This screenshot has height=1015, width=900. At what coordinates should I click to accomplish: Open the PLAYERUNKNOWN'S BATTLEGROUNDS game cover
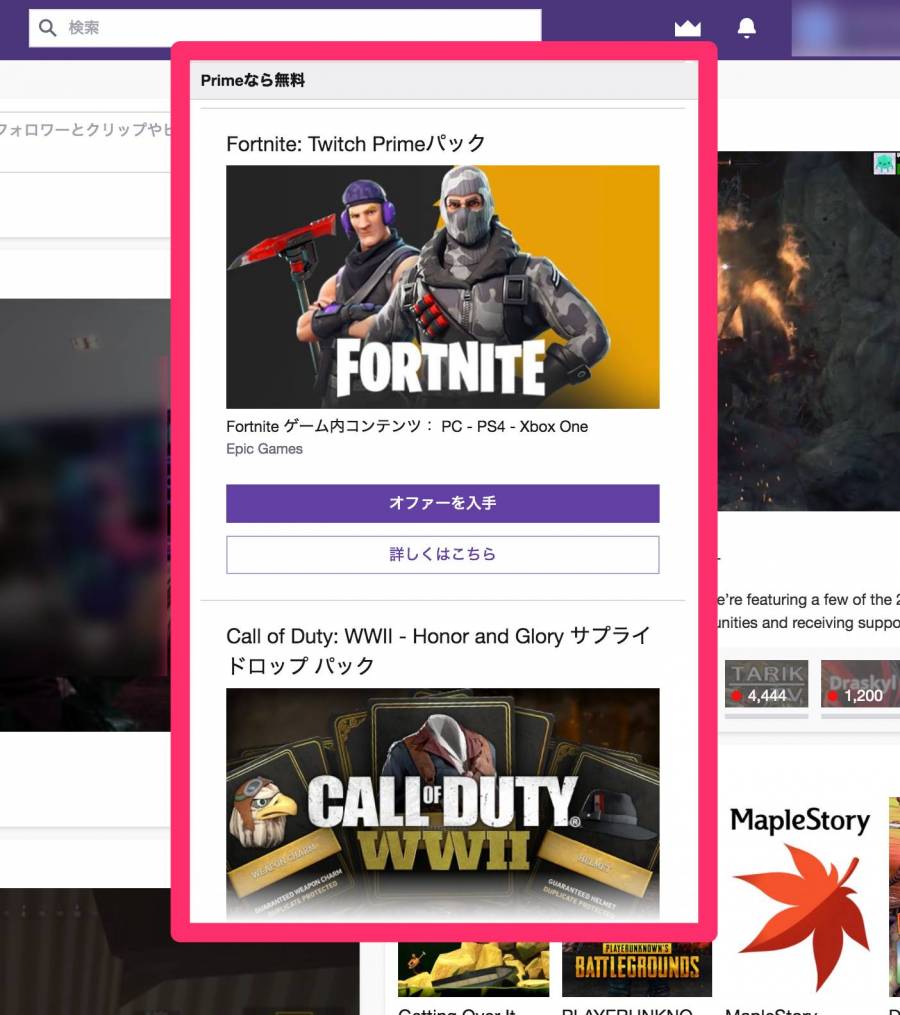click(636, 969)
